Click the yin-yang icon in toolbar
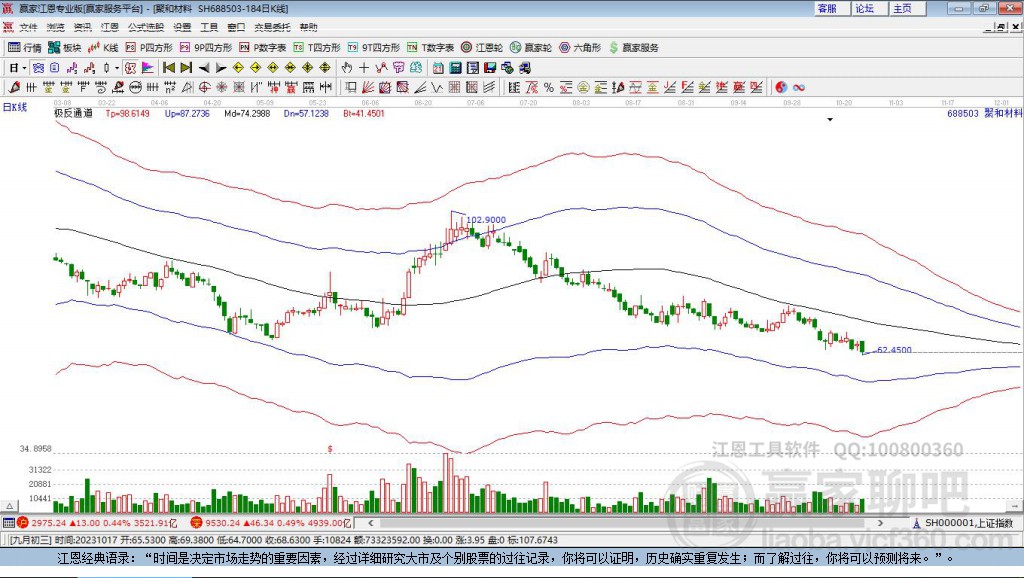The image size is (1024, 578). pyautogui.click(x=780, y=87)
